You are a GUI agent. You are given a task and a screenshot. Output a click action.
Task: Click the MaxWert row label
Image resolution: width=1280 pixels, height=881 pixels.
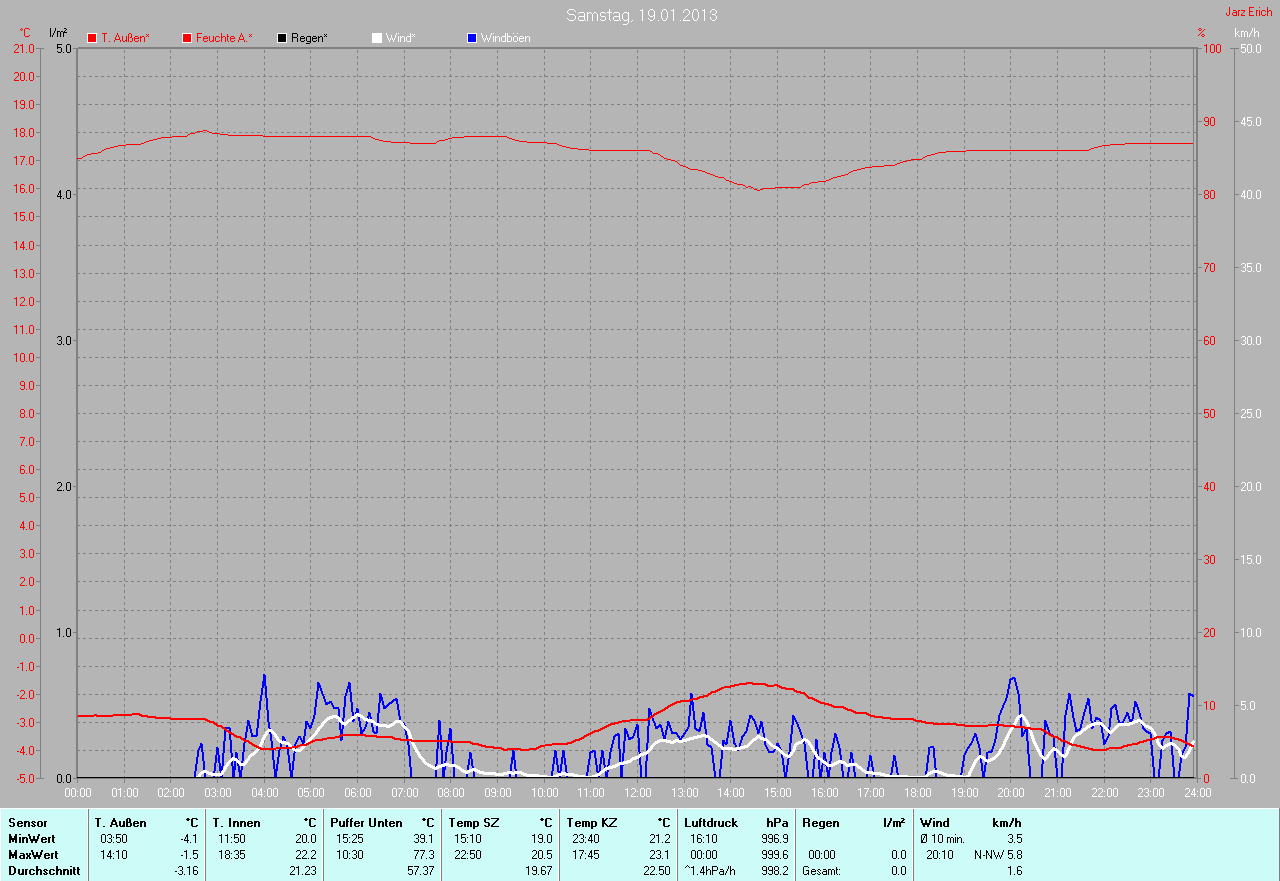click(x=33, y=855)
